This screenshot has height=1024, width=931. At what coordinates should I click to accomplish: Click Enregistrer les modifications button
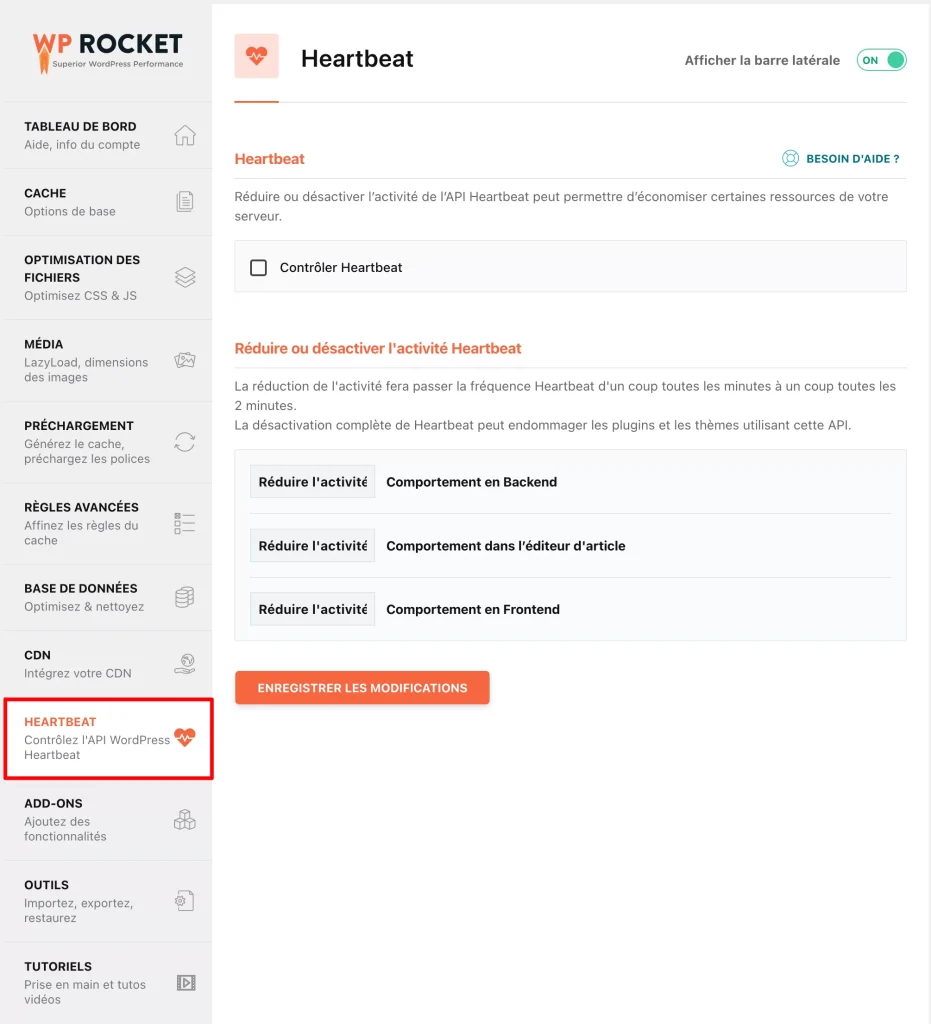362,688
